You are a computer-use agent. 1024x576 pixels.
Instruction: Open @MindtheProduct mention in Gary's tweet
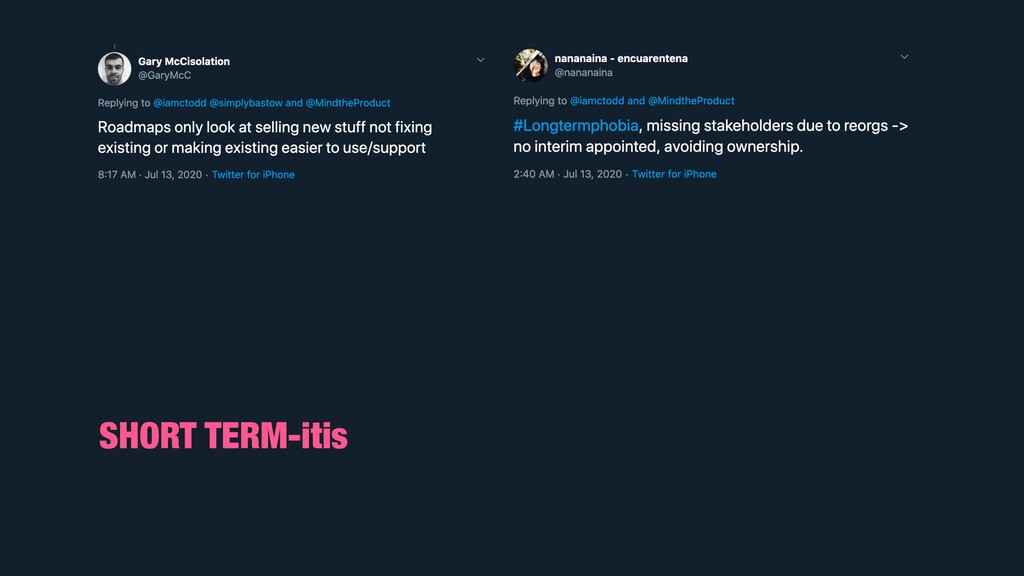coord(348,103)
